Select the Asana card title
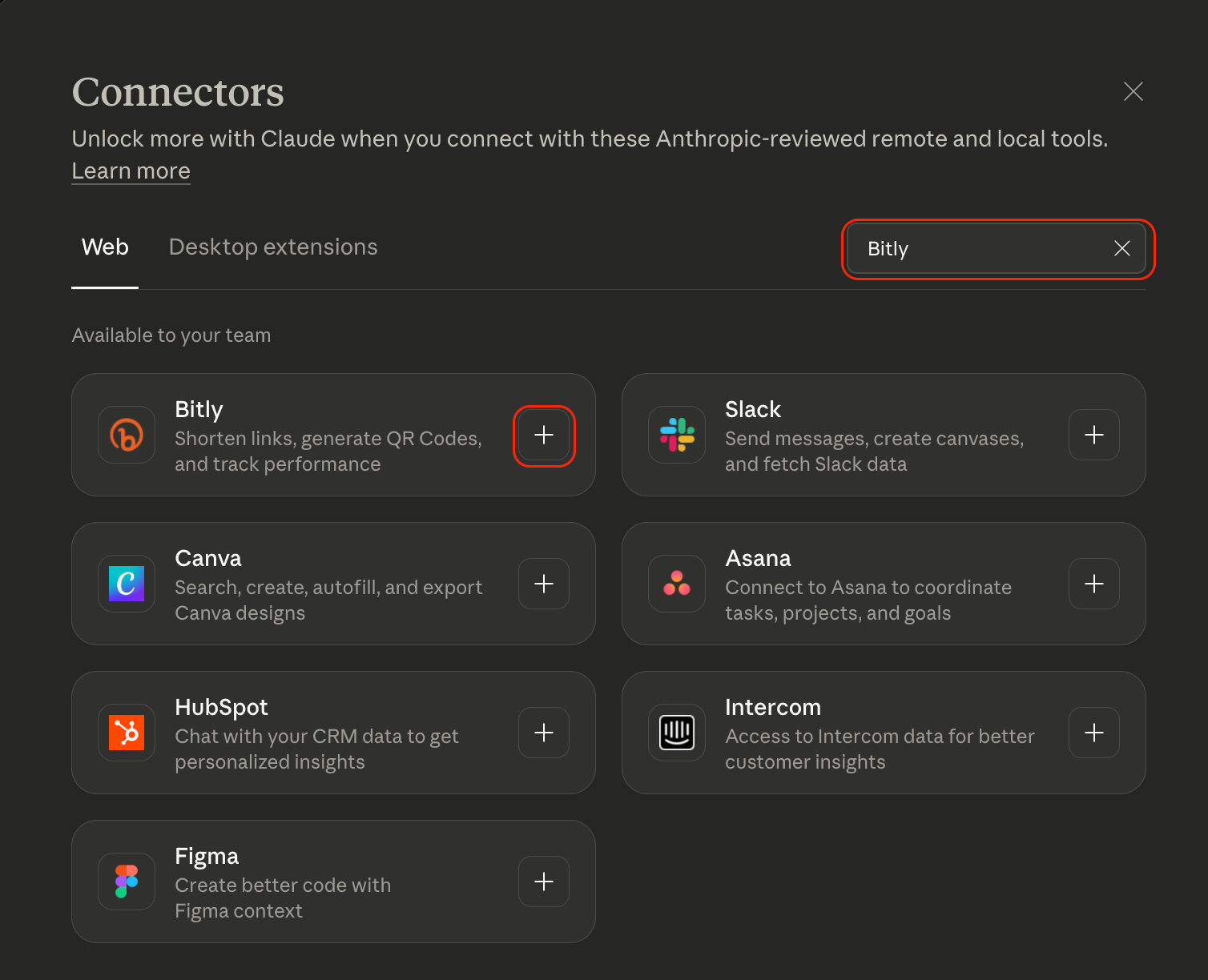The height and width of the screenshot is (980, 1208). (x=758, y=558)
